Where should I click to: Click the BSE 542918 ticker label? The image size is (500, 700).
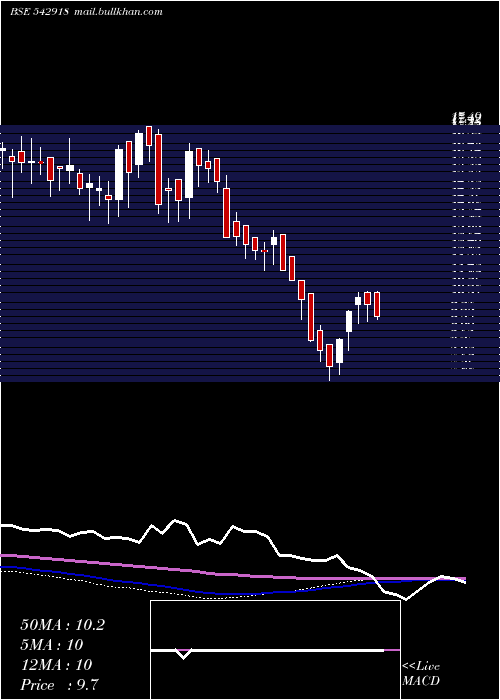pyautogui.click(x=39, y=12)
